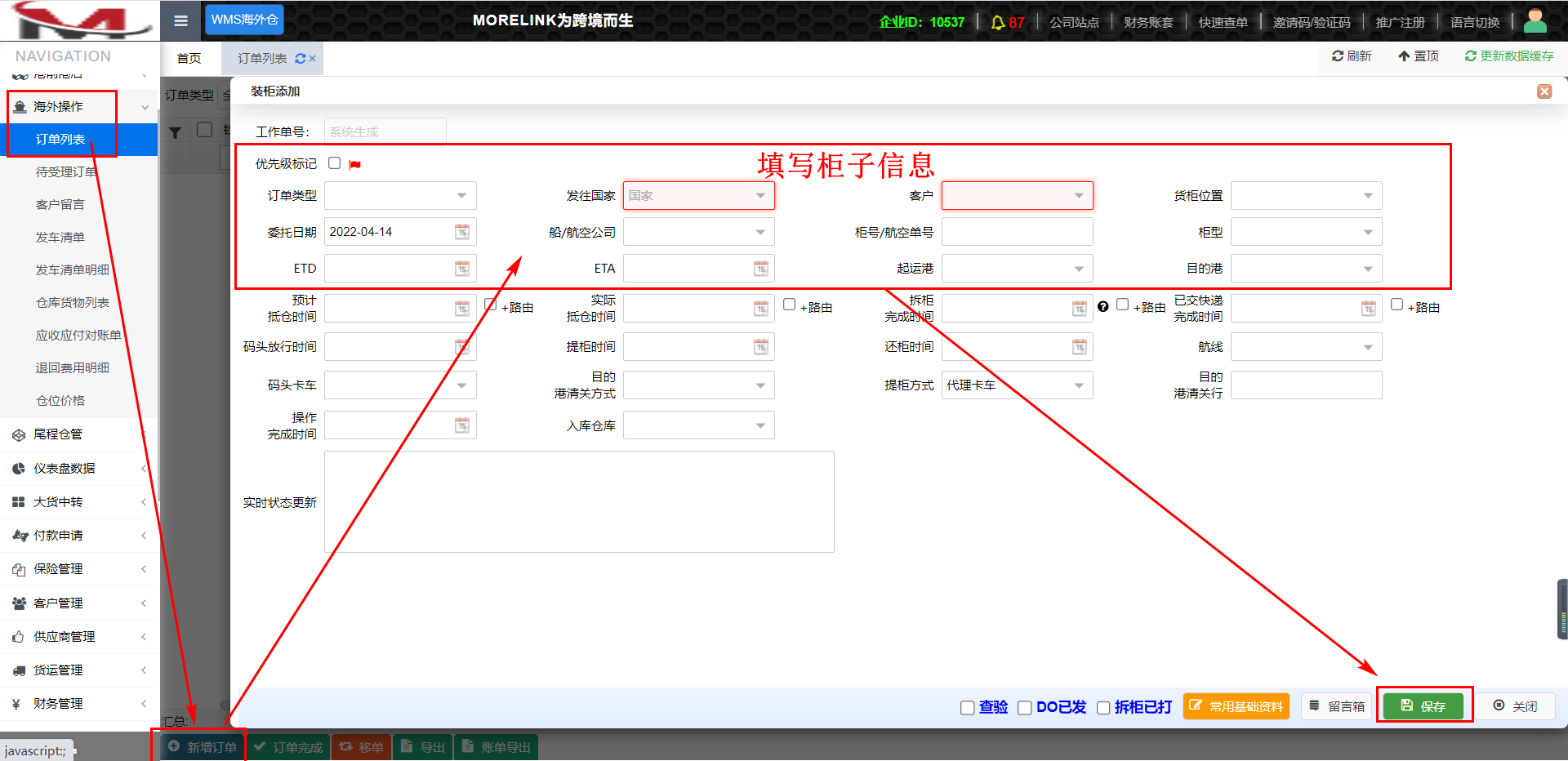Click the 关闭 button
Viewport: 1568px width, 761px height.
point(1515,706)
